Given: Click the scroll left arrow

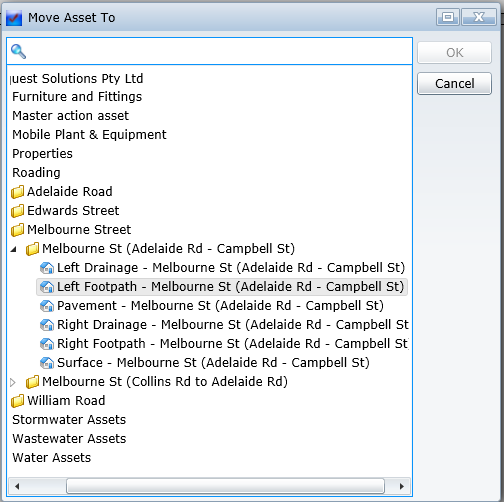Looking at the screenshot, I should [17, 486].
